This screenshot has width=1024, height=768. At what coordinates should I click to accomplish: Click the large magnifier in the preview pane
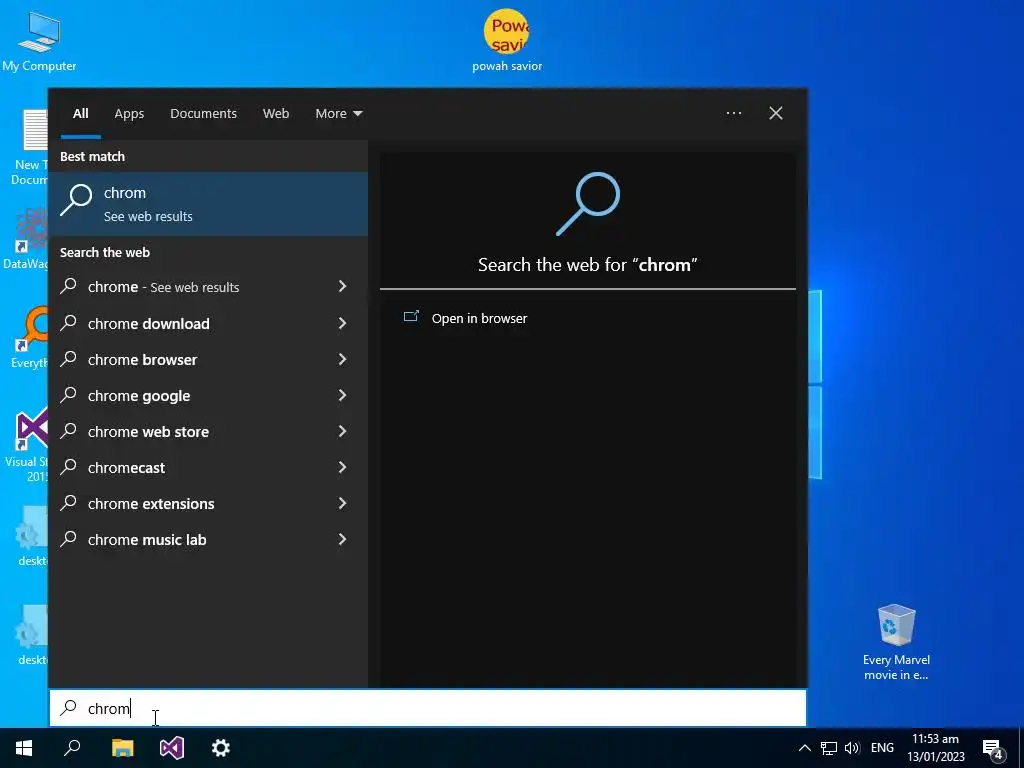tap(588, 203)
